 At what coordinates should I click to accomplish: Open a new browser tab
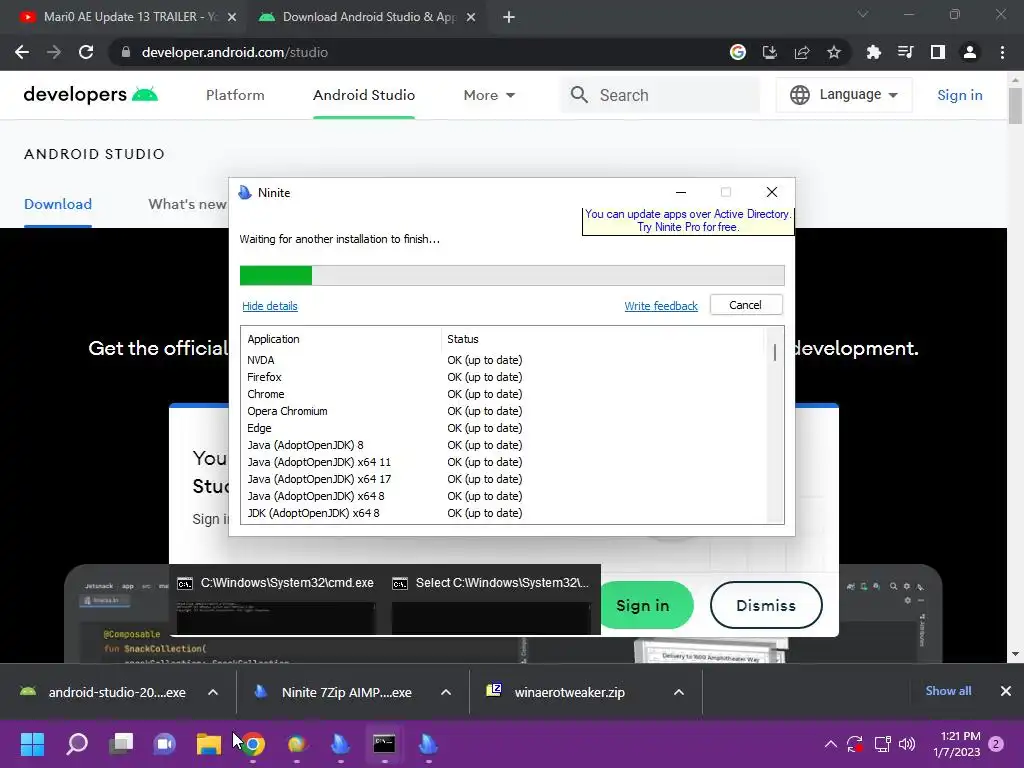tap(509, 17)
